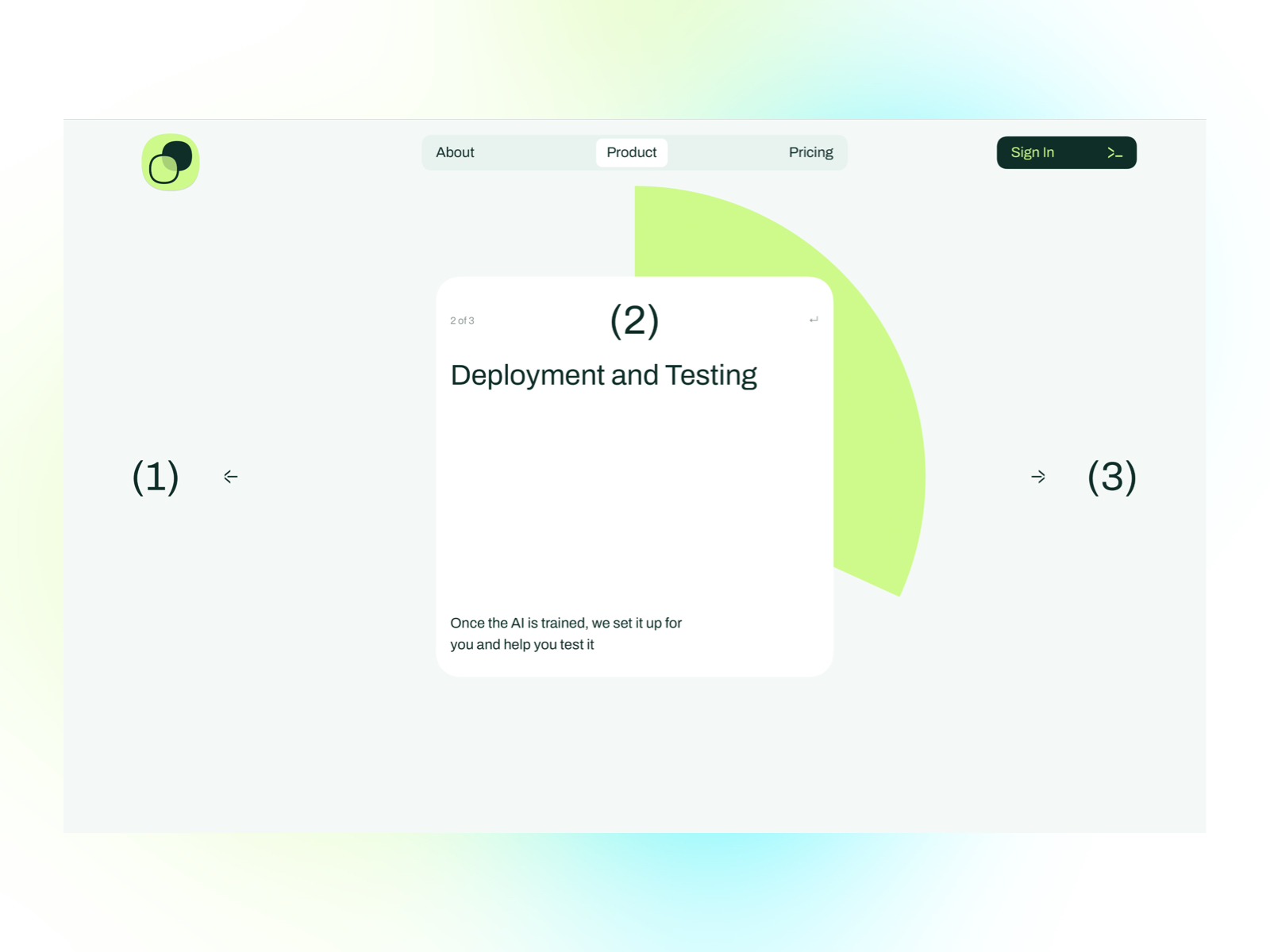
Task: Click the green blob logo icon
Action: pyautogui.click(x=170, y=163)
